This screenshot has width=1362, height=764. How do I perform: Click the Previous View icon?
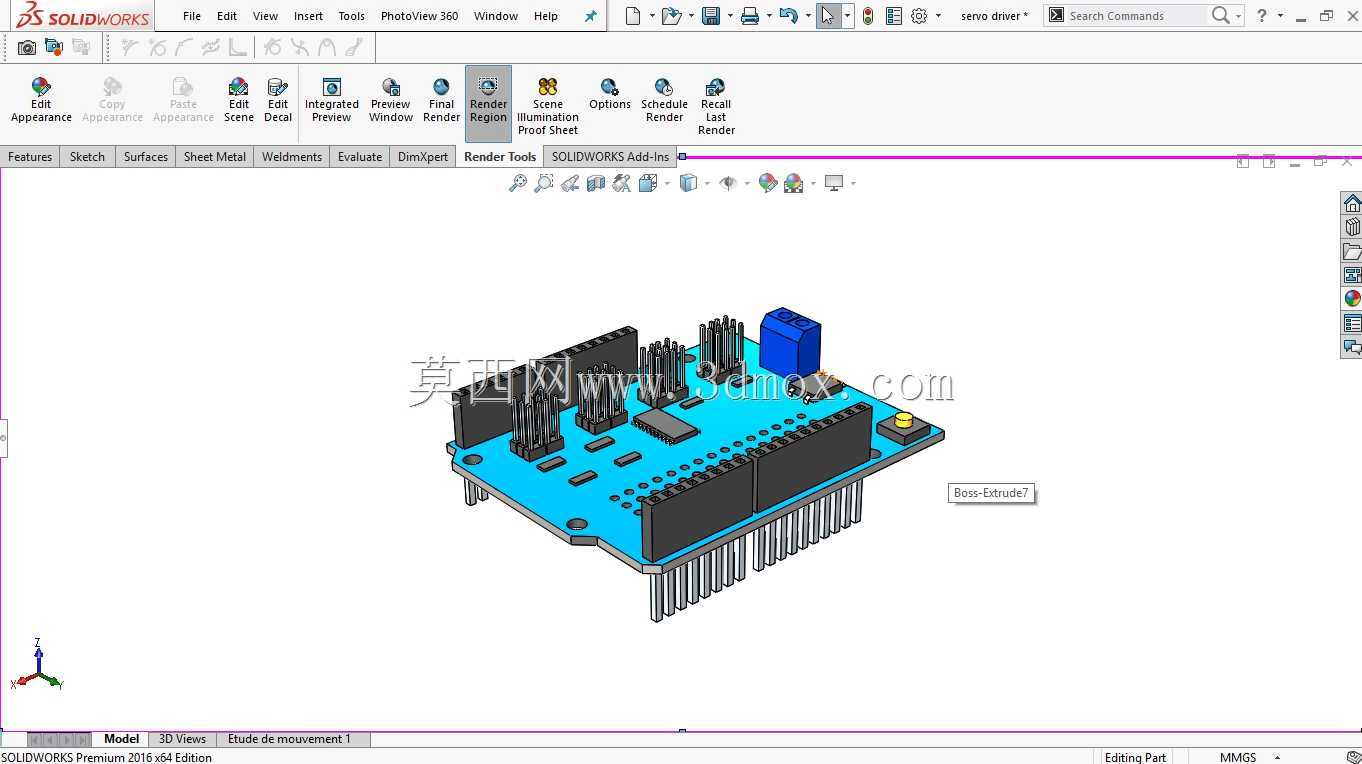coord(570,183)
